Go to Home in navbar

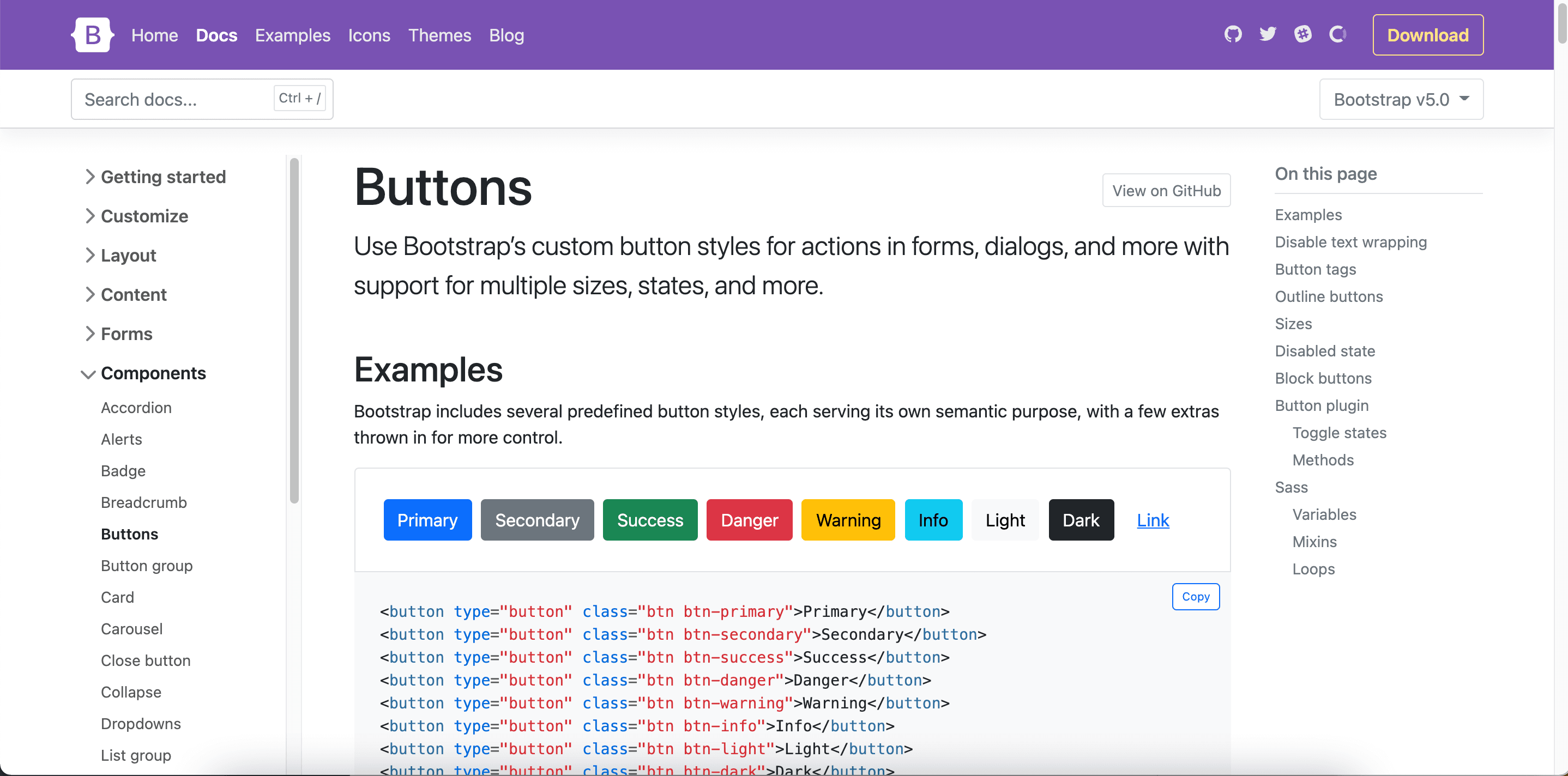pyautogui.click(x=155, y=35)
